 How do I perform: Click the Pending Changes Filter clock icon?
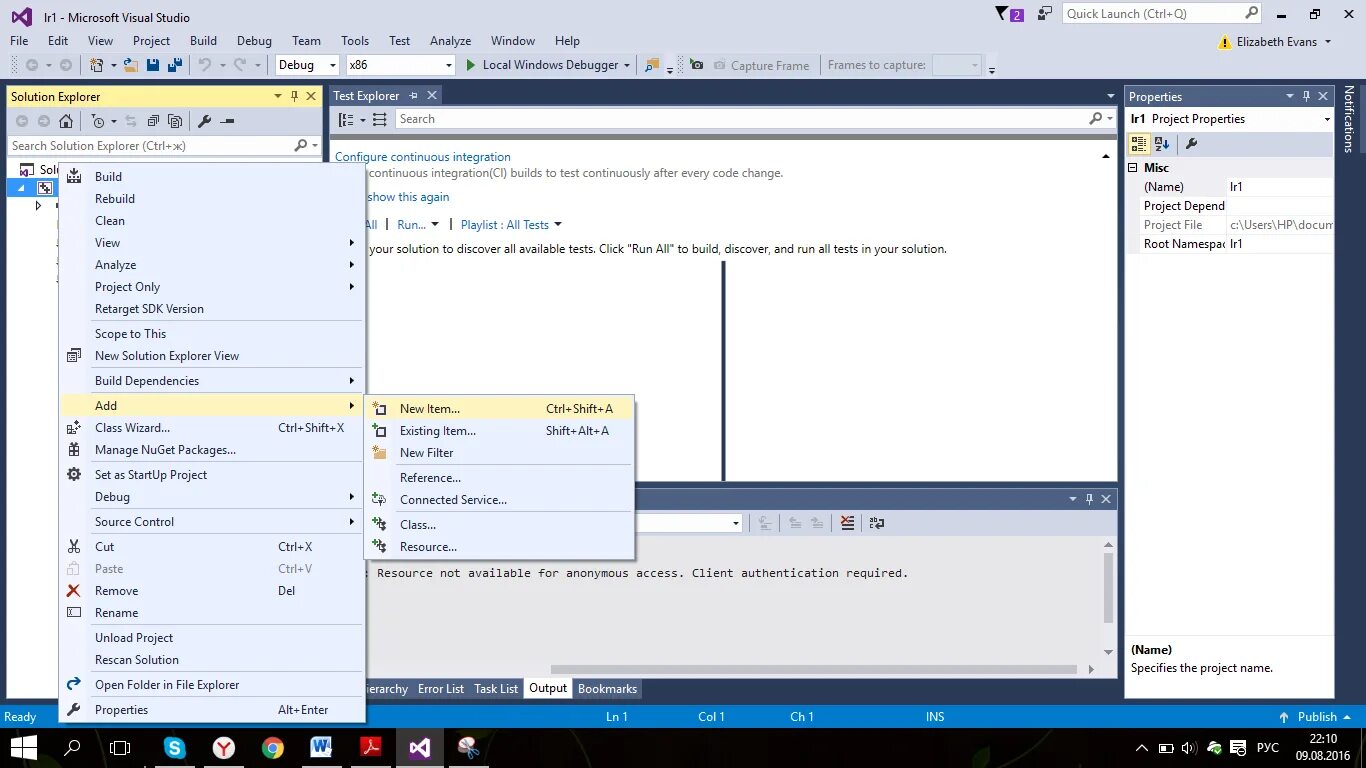pyautogui.click(x=98, y=121)
